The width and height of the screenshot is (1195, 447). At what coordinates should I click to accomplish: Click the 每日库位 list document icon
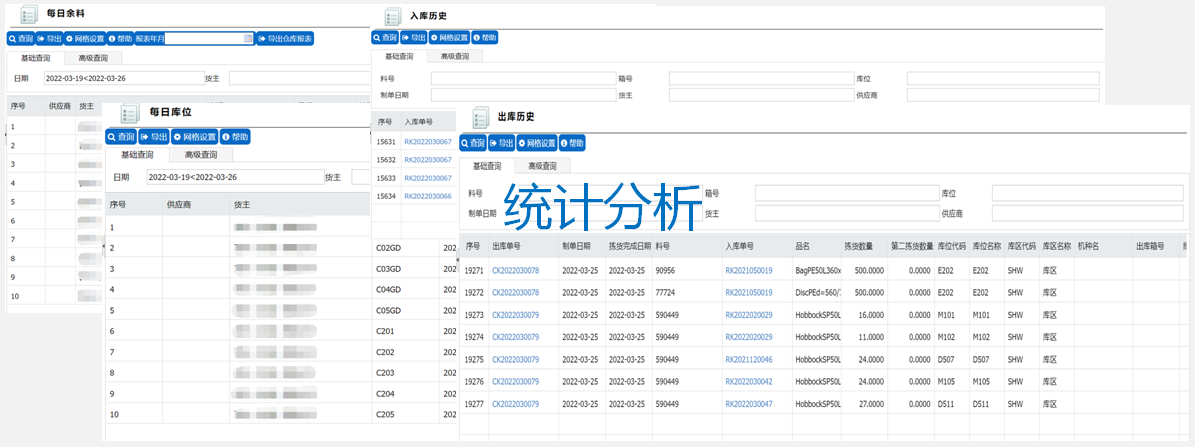click(x=129, y=114)
